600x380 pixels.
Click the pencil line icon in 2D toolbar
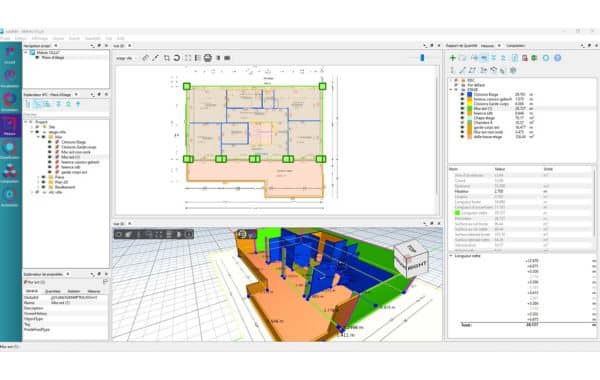click(x=155, y=58)
